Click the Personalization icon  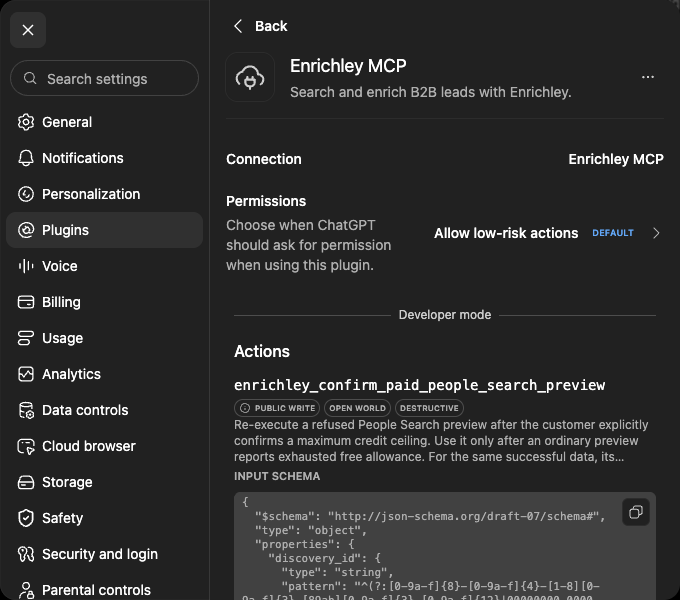coord(26,194)
